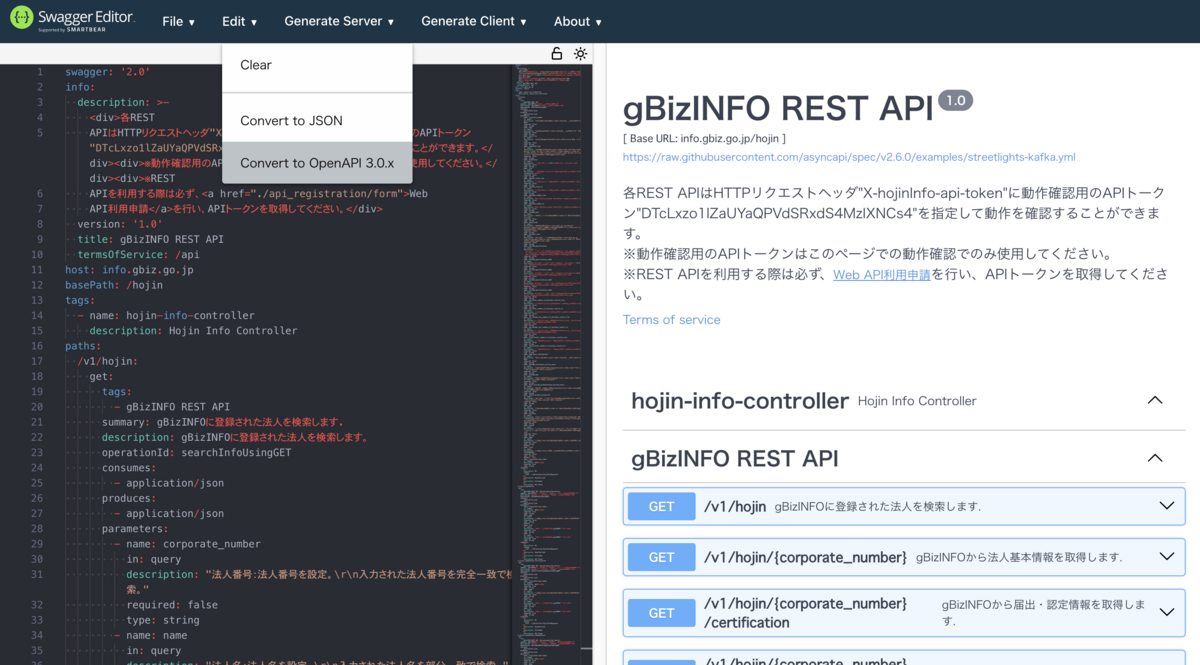Click line 17 /v1/hojin: path
Viewport: 1200px width, 665px height.
pyautogui.click(x=108, y=361)
